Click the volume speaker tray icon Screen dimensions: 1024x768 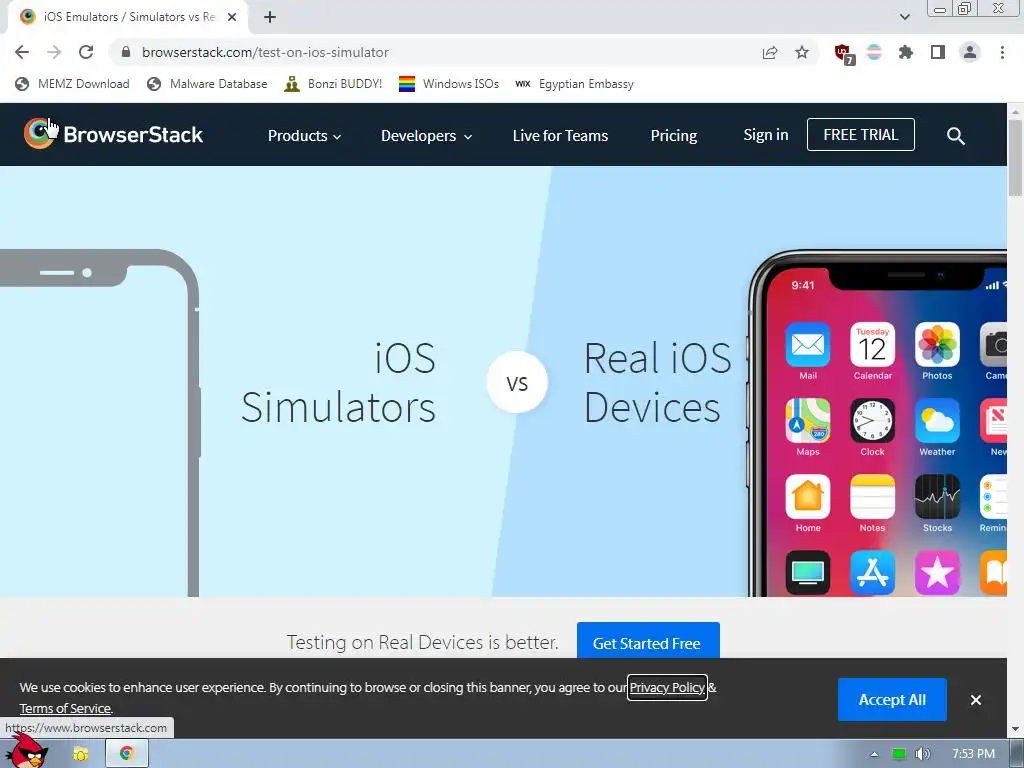coord(922,754)
